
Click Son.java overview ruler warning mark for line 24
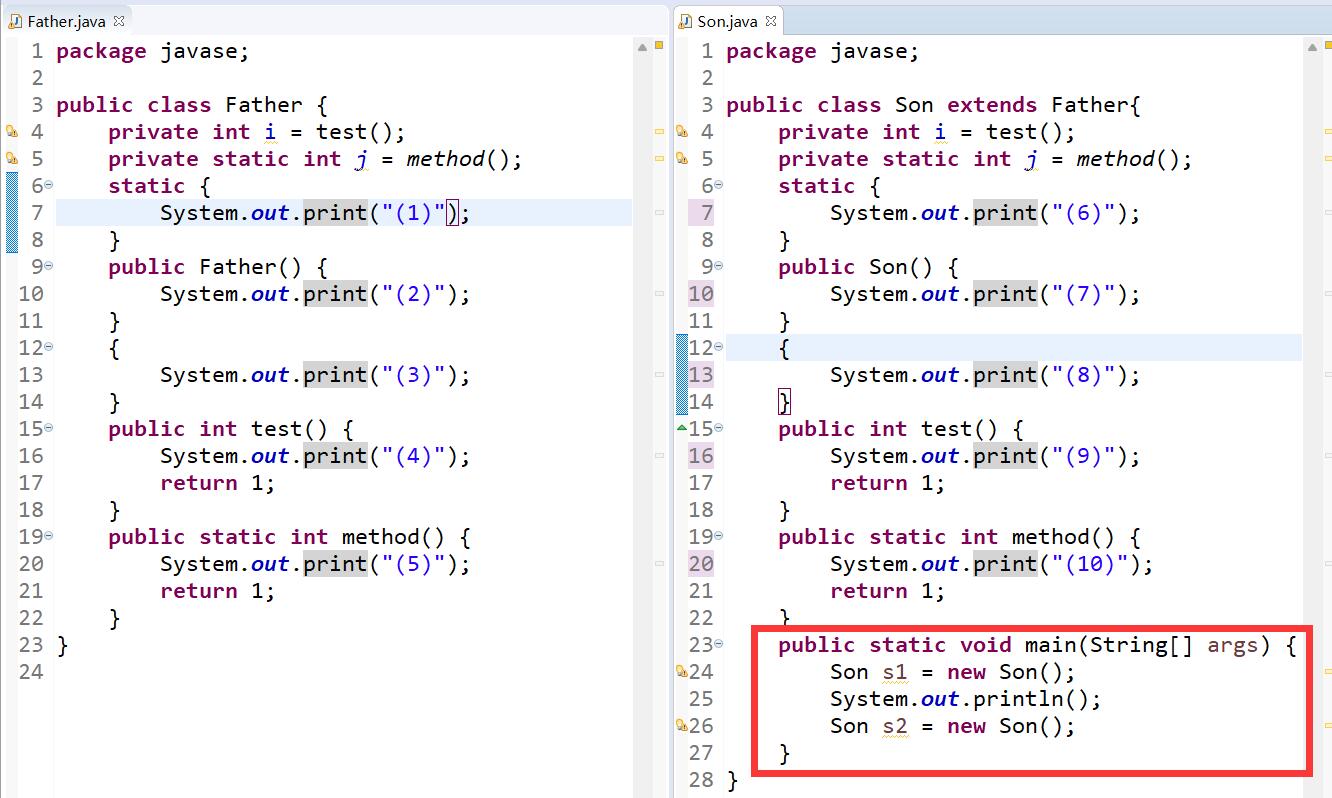(x=1328, y=671)
